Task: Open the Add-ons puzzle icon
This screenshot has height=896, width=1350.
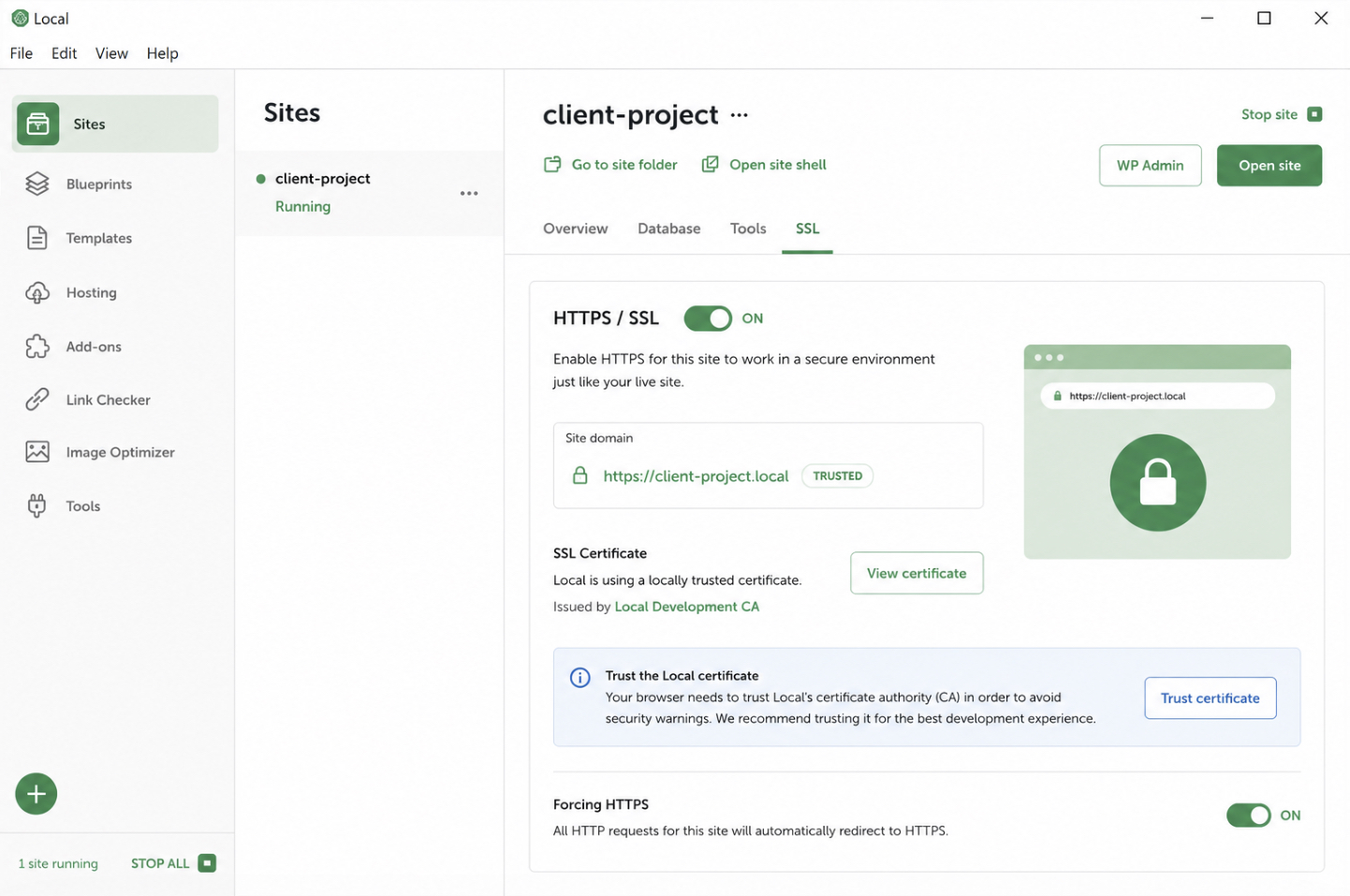Action: point(37,346)
